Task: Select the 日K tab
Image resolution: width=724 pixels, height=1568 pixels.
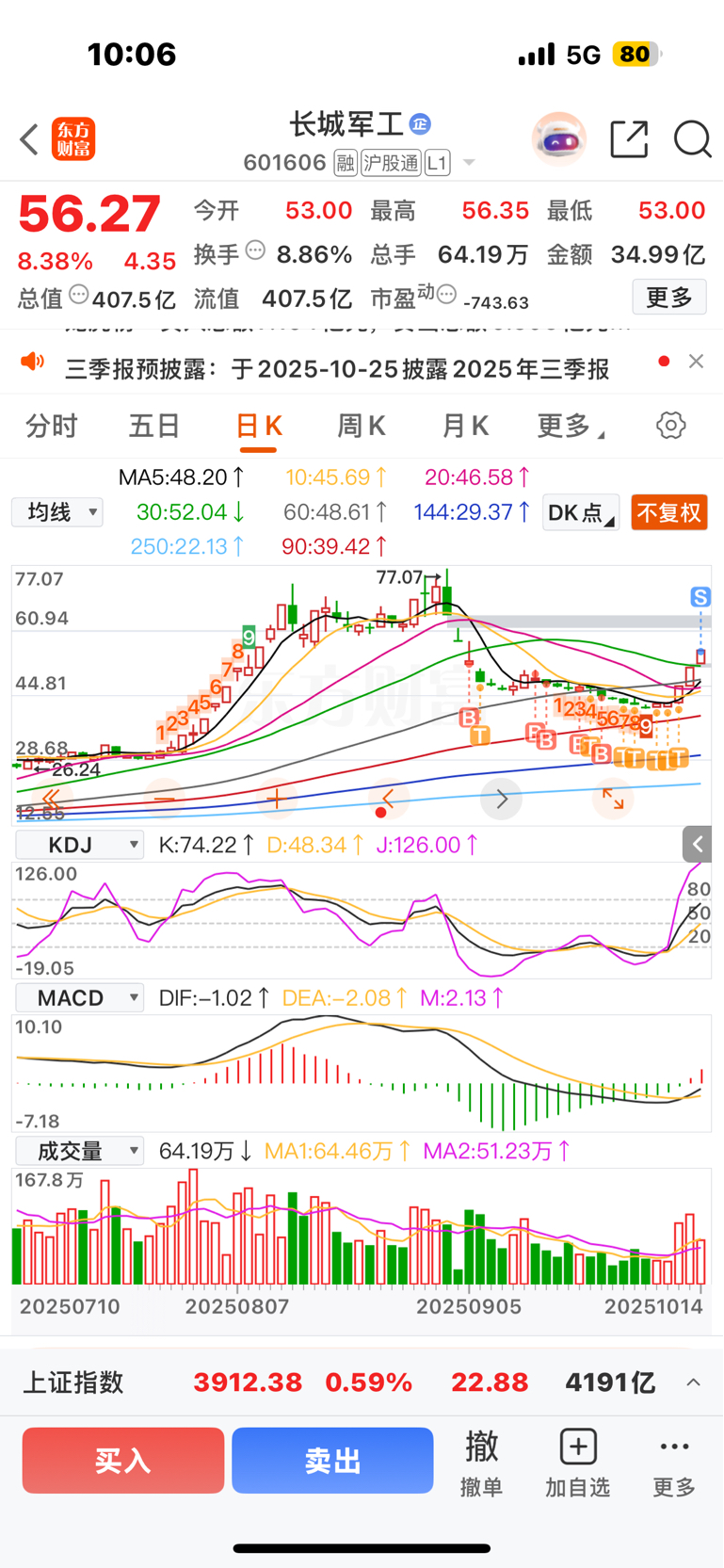Action: coord(258,426)
